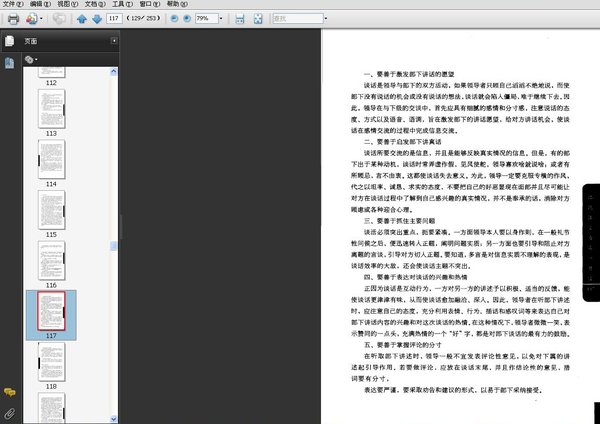The width and height of the screenshot is (600, 424).
Task: Click the zoom percentage field showing 79%
Action: point(206,18)
